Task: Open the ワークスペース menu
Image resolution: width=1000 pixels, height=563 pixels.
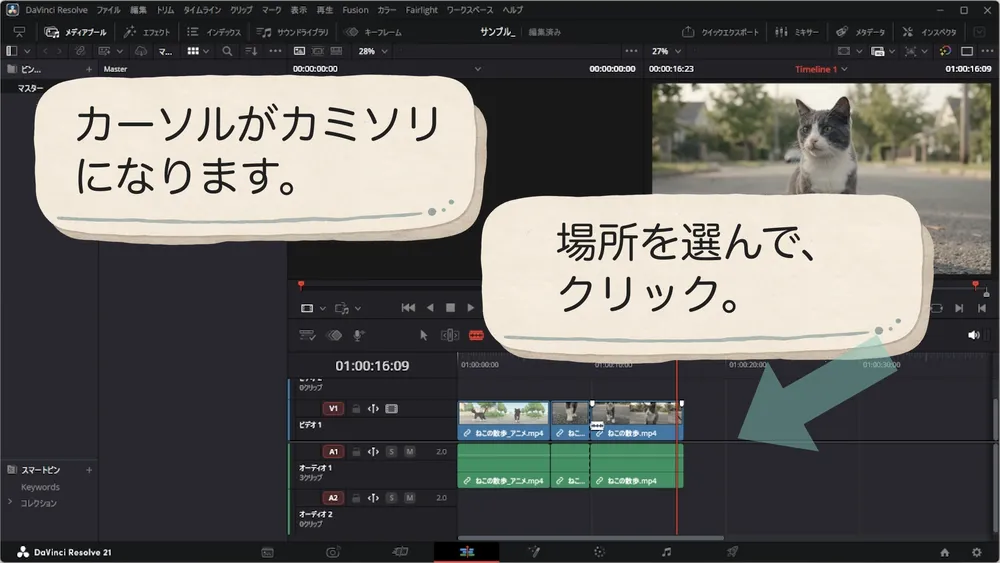Action: [x=470, y=10]
